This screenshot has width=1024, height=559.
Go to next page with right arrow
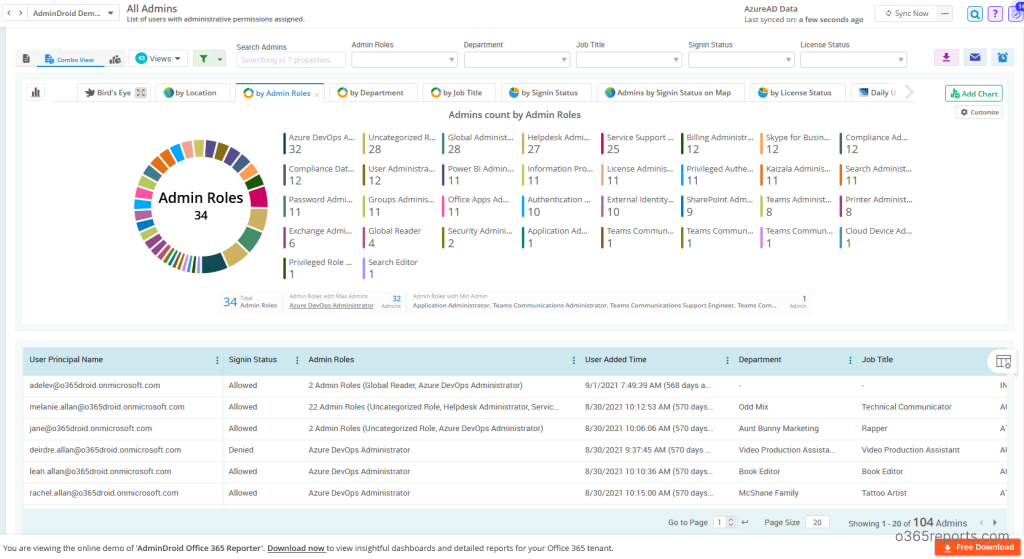tap(995, 523)
